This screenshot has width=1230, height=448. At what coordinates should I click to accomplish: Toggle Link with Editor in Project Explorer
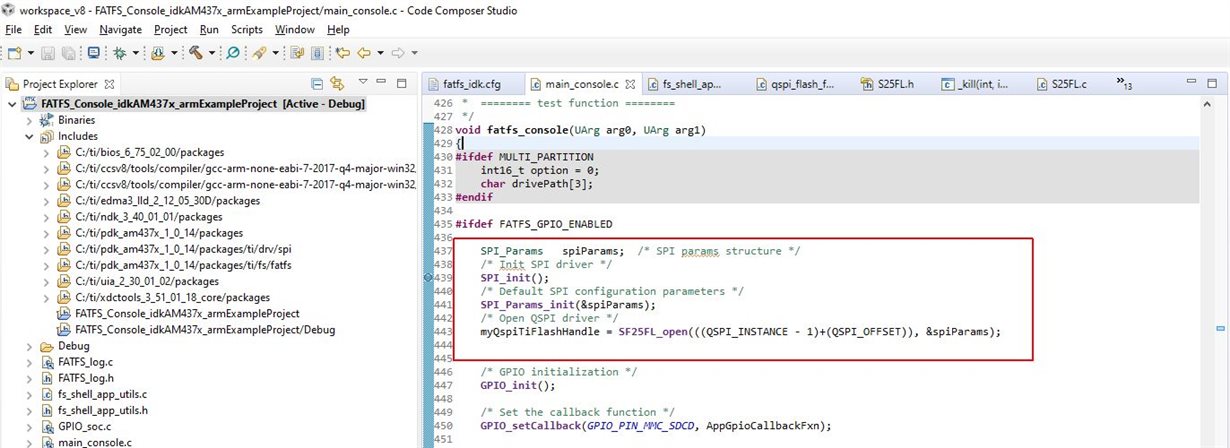point(337,84)
